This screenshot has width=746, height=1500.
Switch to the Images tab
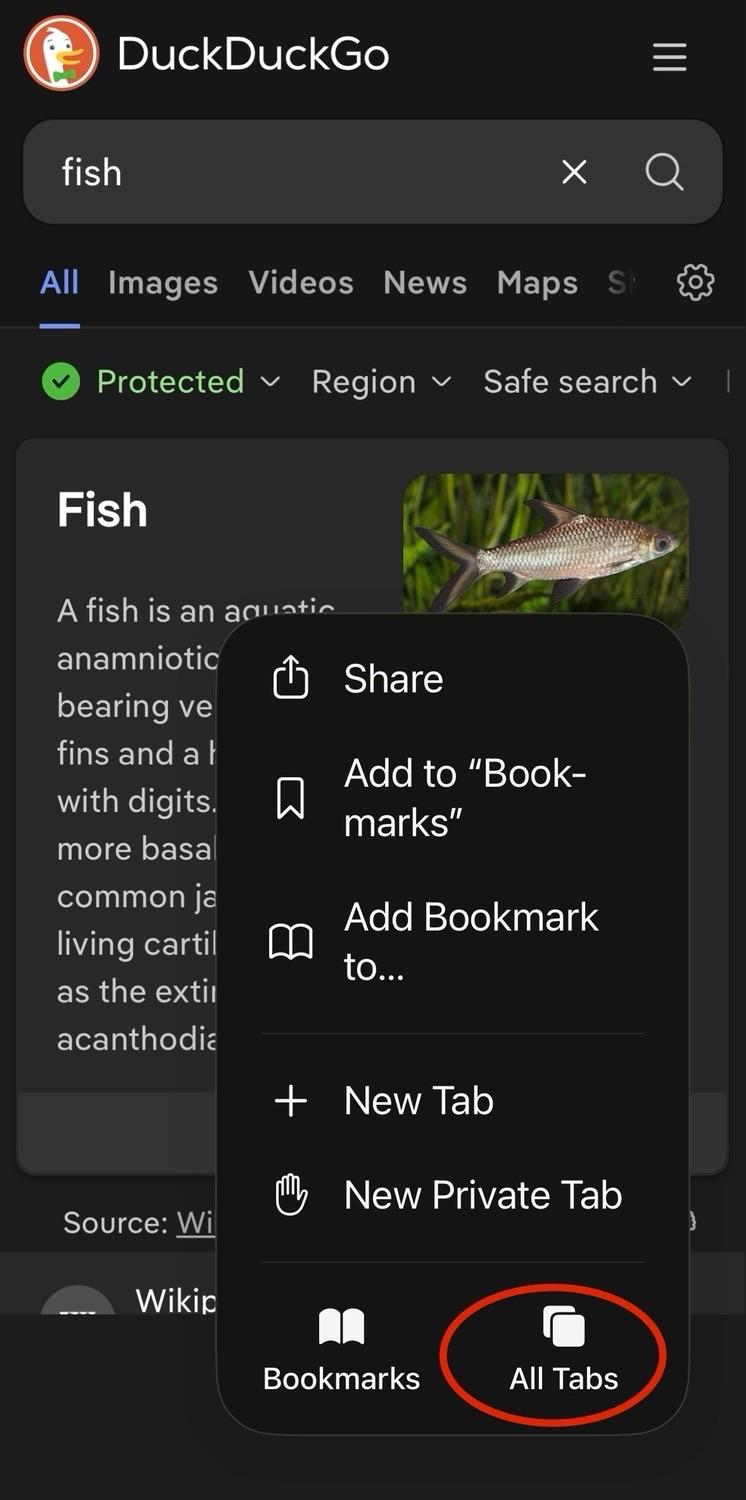pyautogui.click(x=162, y=283)
